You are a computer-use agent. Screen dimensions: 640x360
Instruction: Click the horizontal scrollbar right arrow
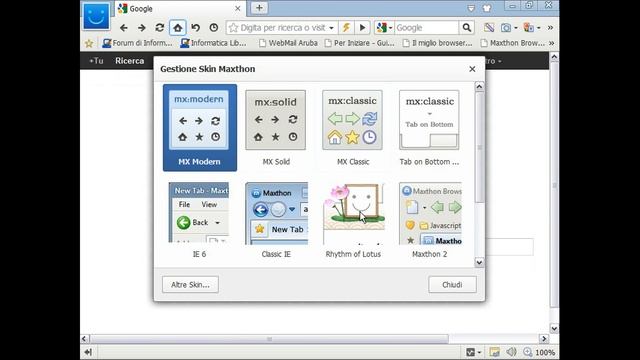544,338
